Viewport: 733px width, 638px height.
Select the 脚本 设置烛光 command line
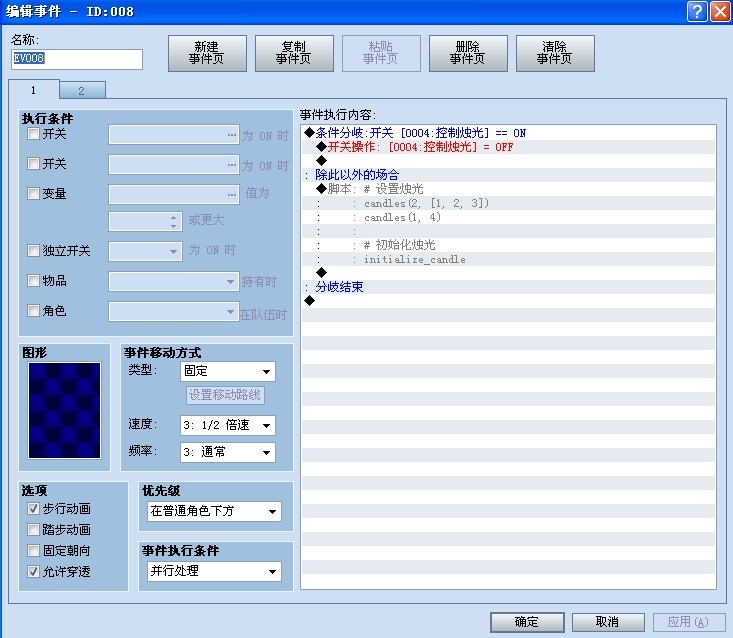508,189
